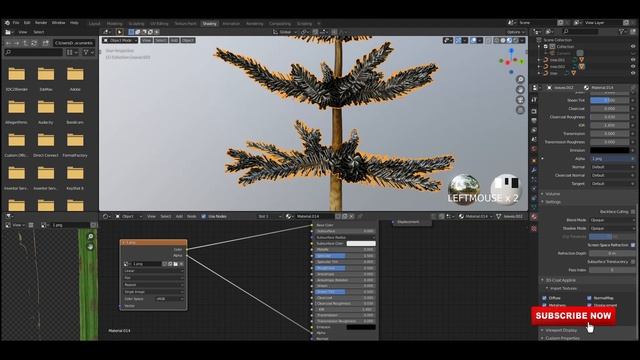The width and height of the screenshot is (640, 360).
Task: Open Blend Mode dropdown
Action: (613, 220)
